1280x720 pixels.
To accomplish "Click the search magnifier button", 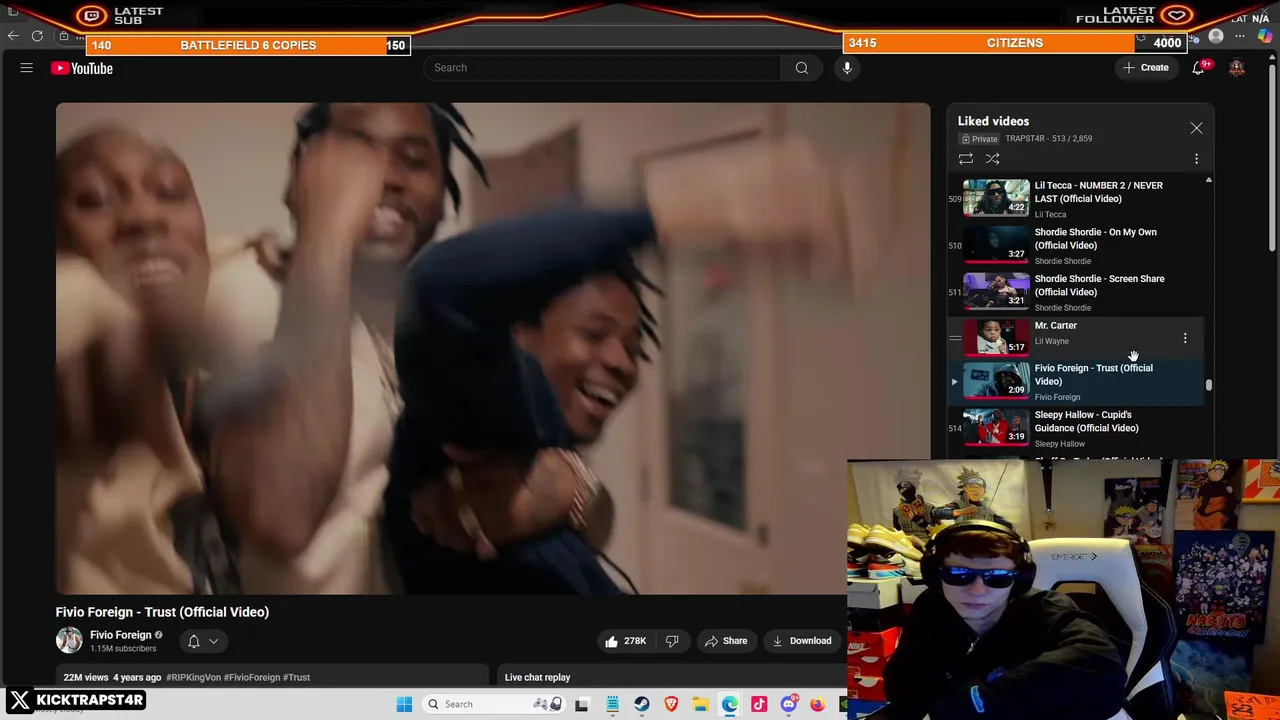I will point(801,68).
